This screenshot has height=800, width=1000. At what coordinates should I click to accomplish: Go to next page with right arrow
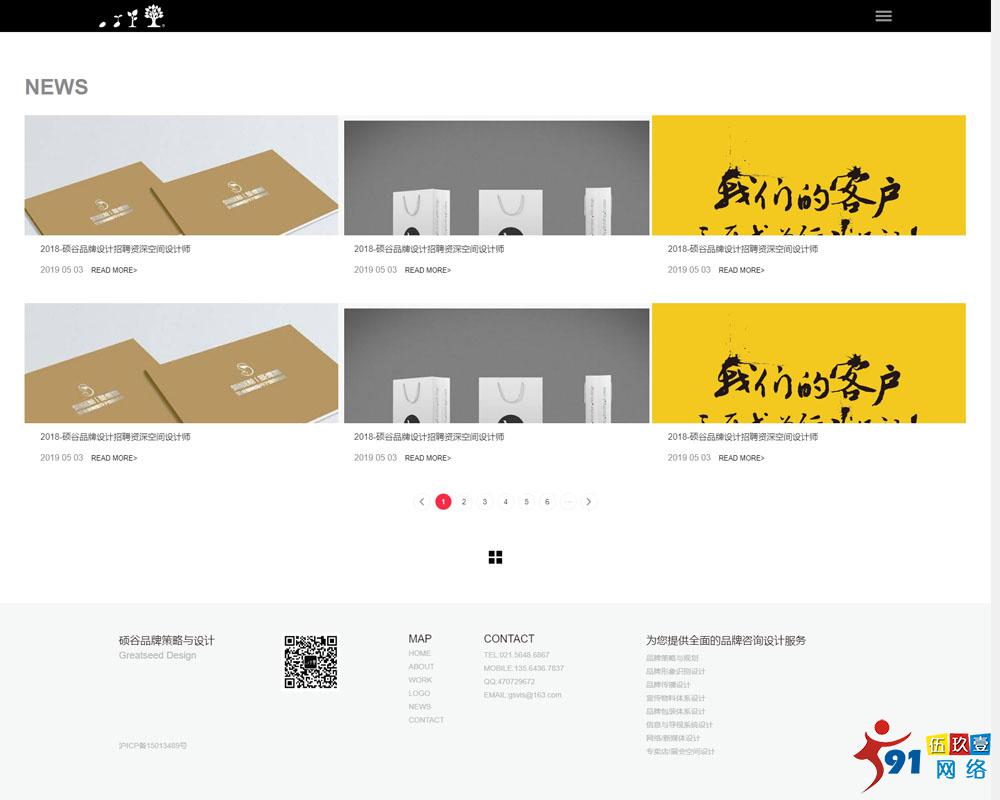pos(589,502)
